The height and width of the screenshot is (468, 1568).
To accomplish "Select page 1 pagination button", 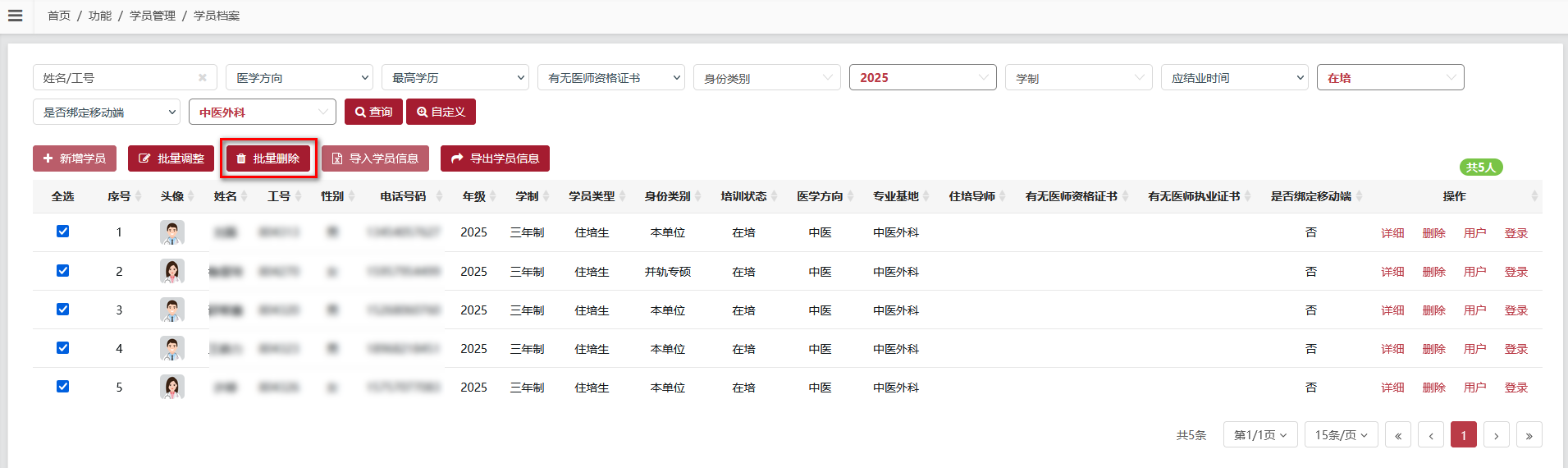I will (x=1464, y=435).
